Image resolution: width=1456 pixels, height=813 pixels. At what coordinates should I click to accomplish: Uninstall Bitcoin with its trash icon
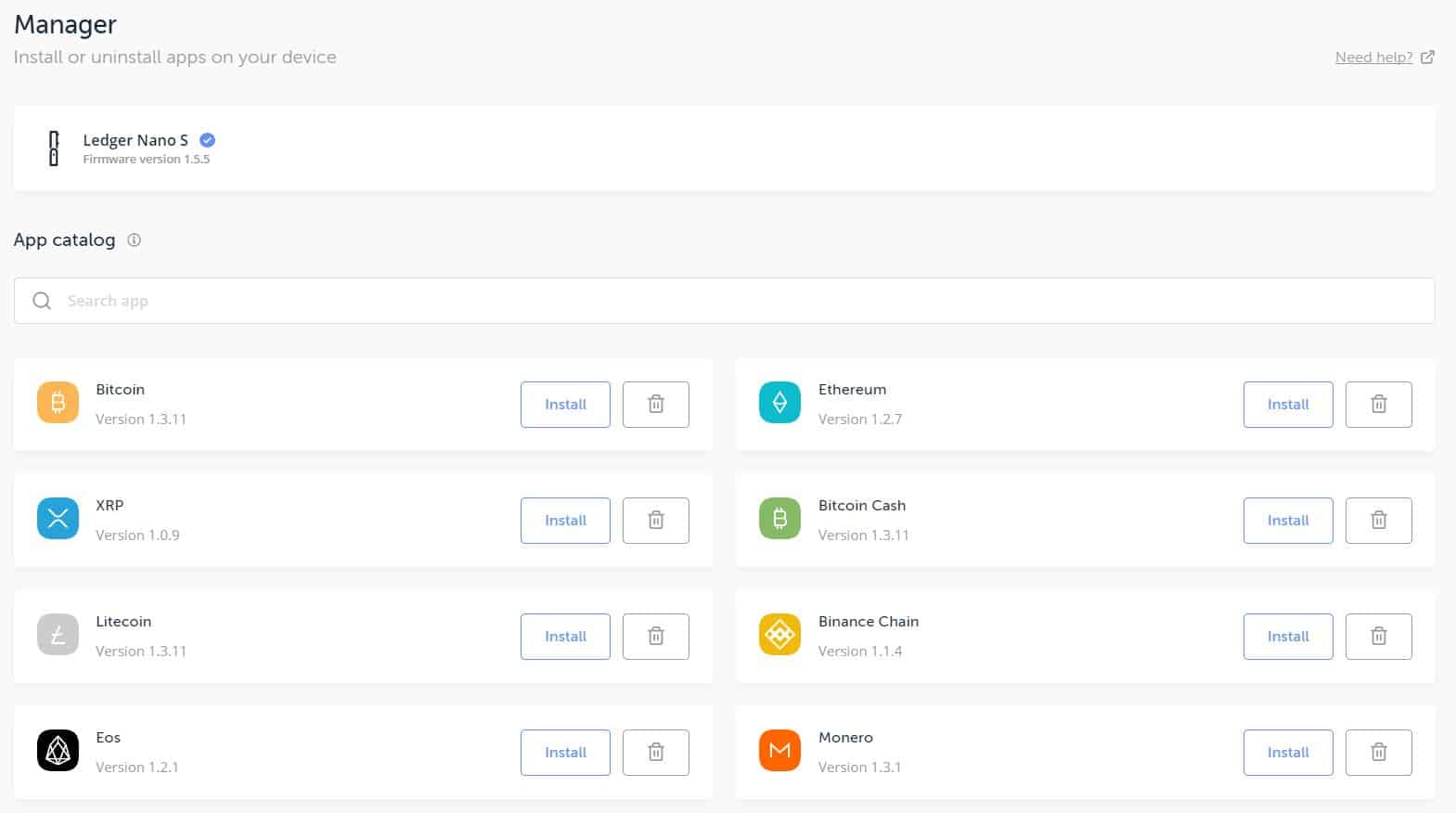pyautogui.click(x=656, y=405)
